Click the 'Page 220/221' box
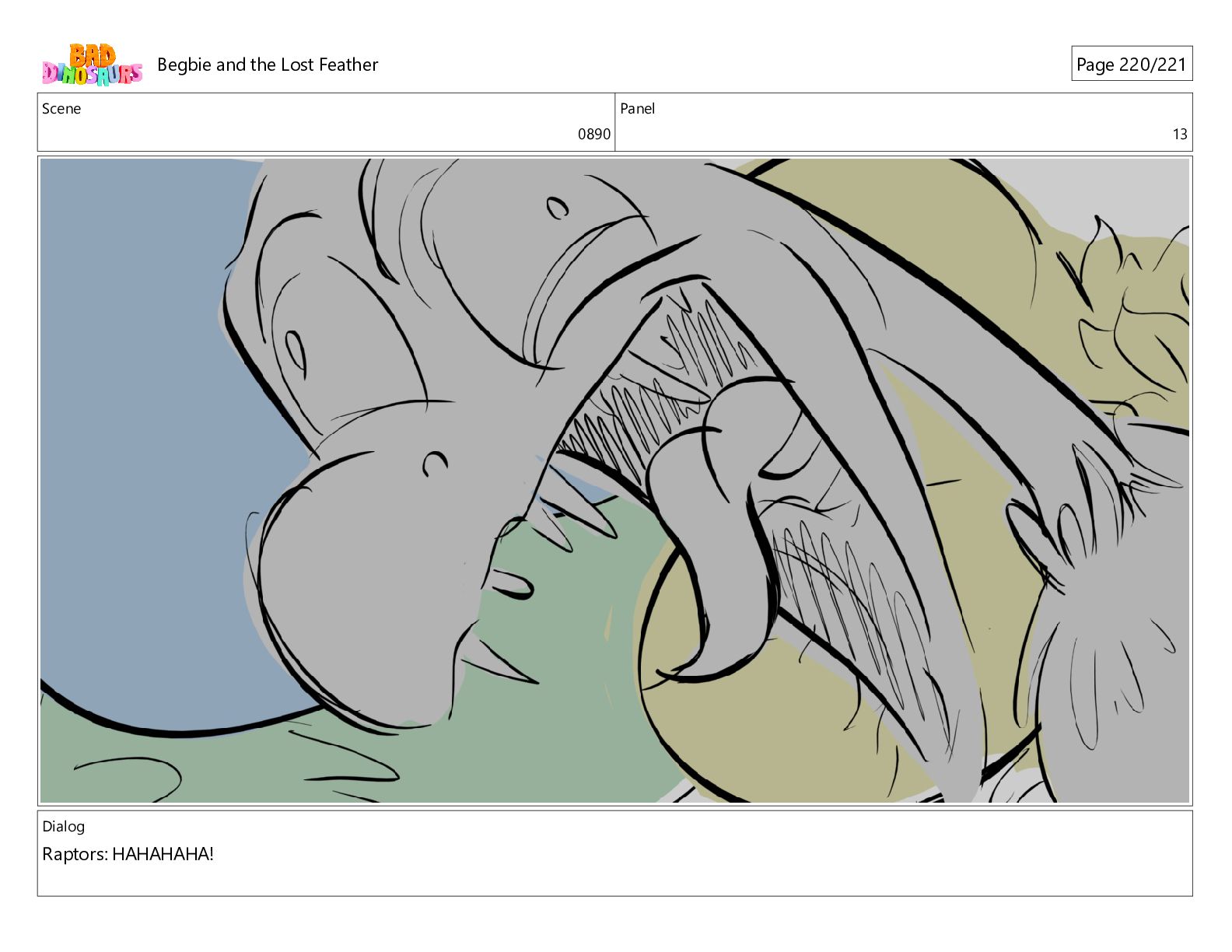Image resolution: width=1232 pixels, height=952 pixels. click(x=1132, y=64)
